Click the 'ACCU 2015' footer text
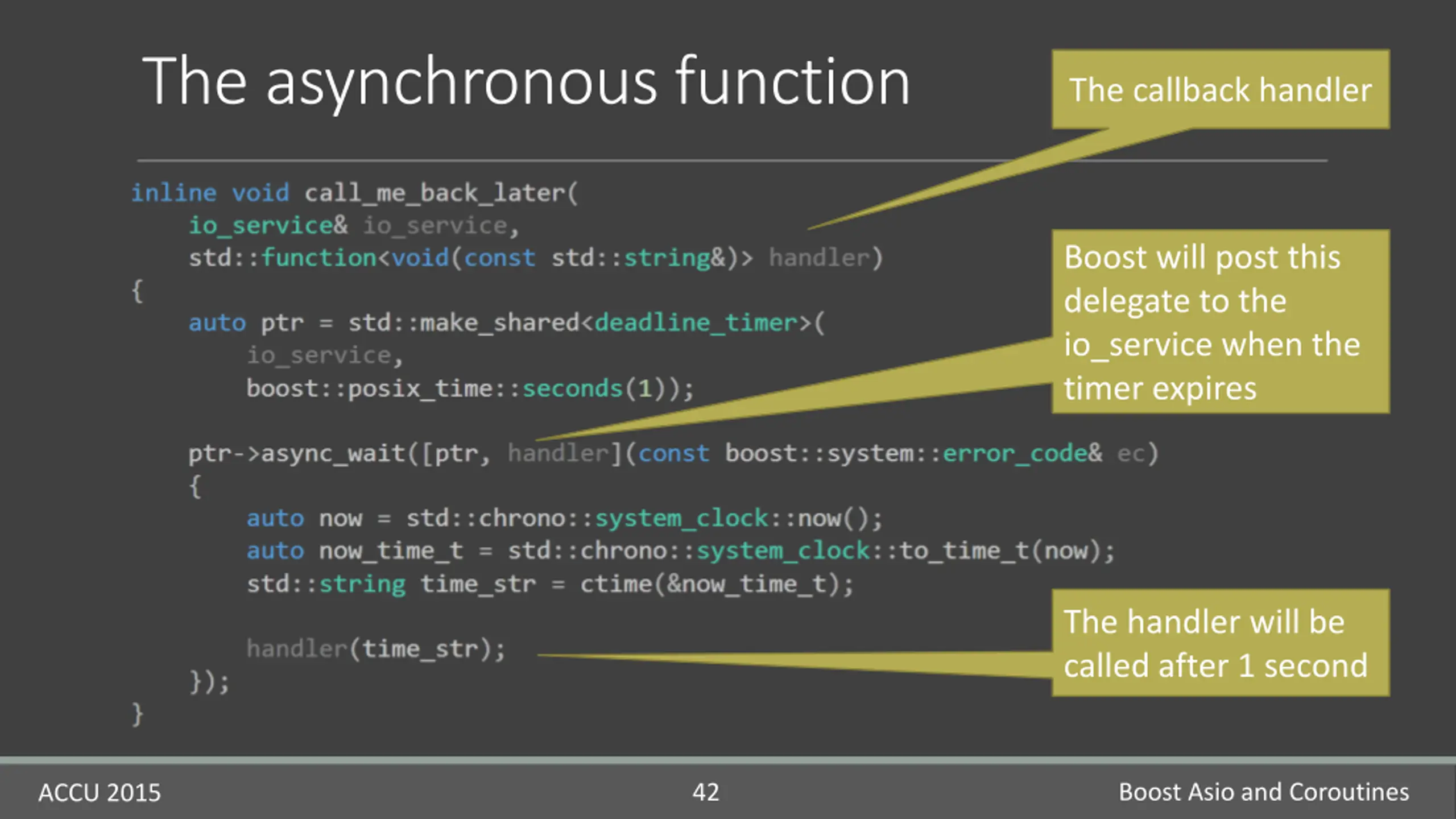The image size is (1456, 819). 100,793
